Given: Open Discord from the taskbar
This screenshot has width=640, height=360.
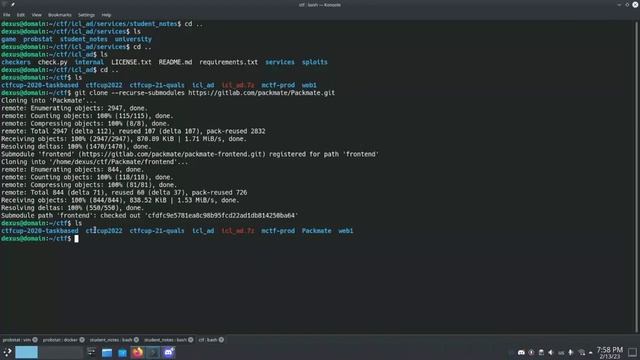Looking at the screenshot, I should [x=169, y=352].
